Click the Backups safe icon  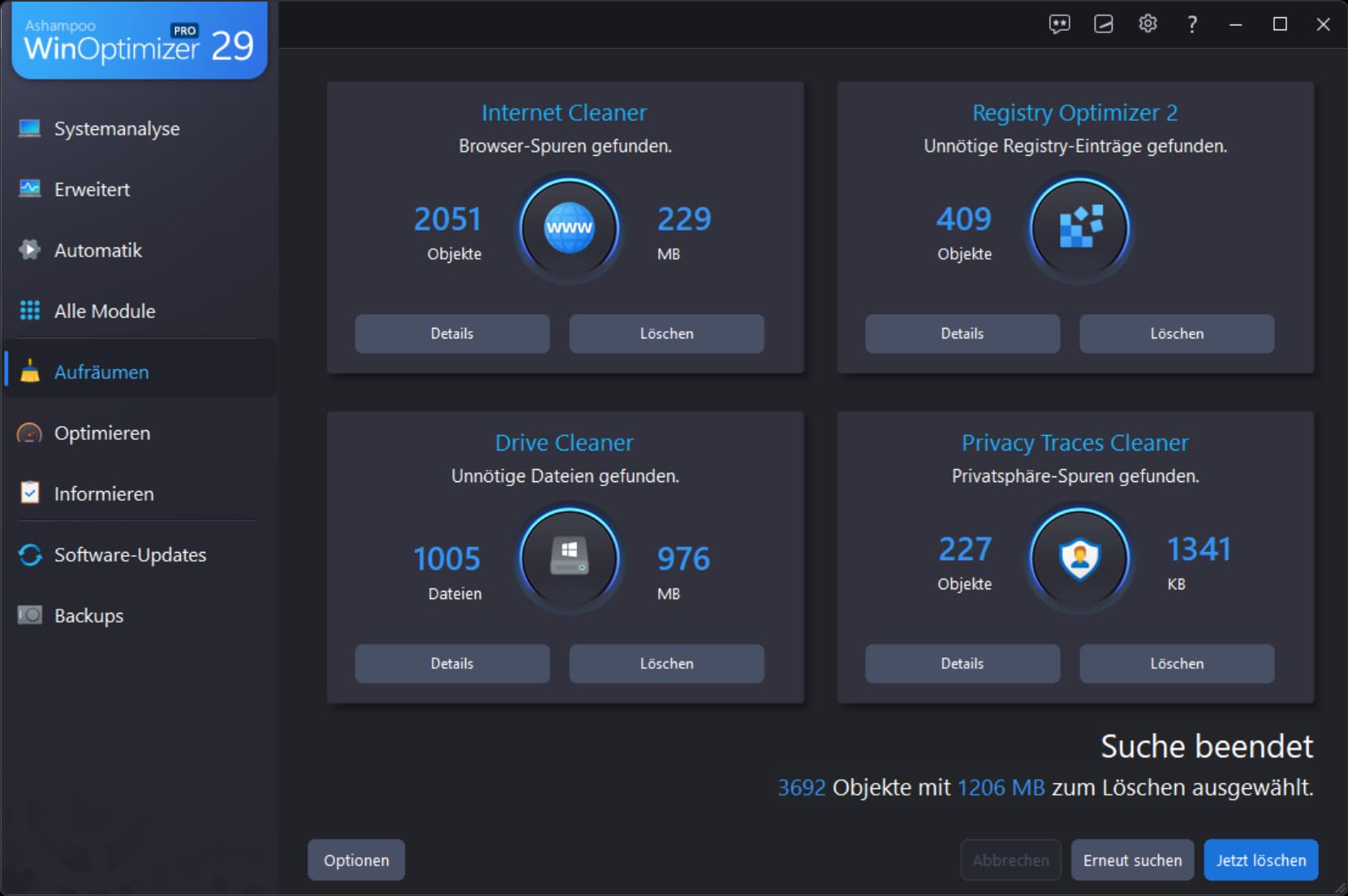tap(30, 615)
